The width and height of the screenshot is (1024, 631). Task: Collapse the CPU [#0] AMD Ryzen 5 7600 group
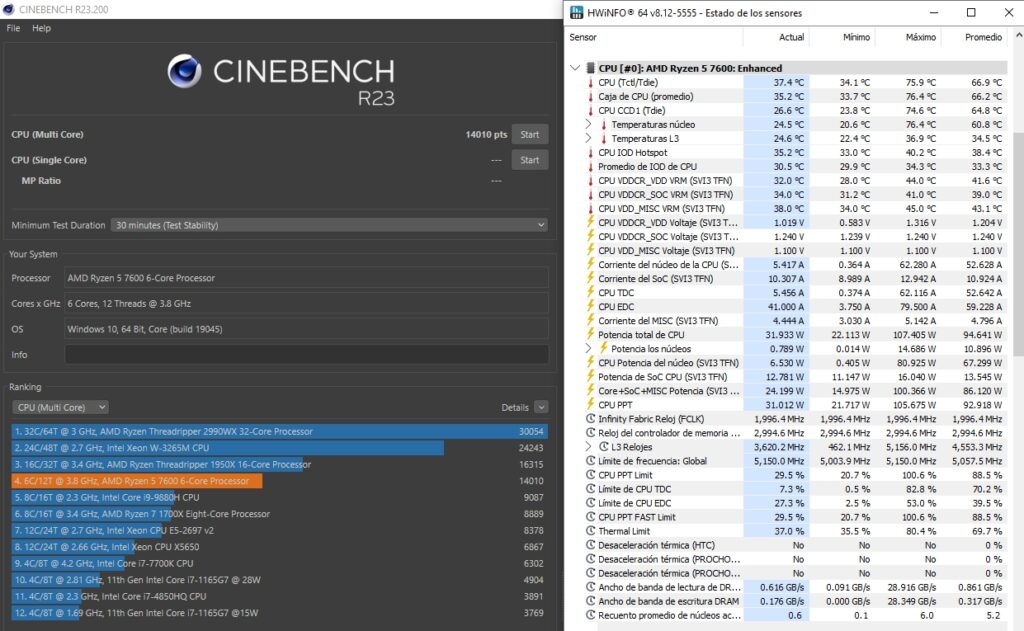[x=575, y=68]
